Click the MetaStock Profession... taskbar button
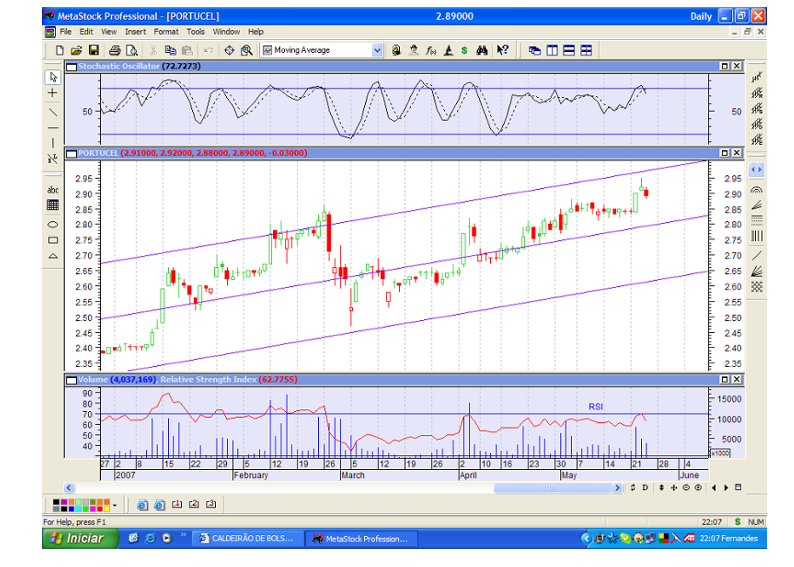794x567 pixels. click(x=362, y=539)
